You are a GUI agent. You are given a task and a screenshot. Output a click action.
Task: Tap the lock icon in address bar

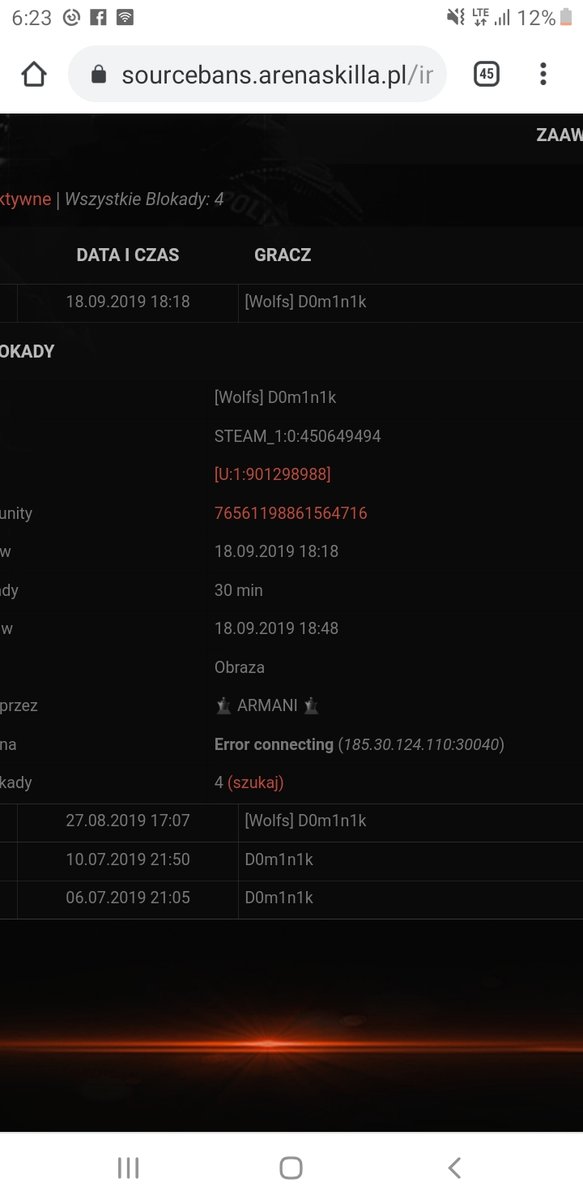98,75
